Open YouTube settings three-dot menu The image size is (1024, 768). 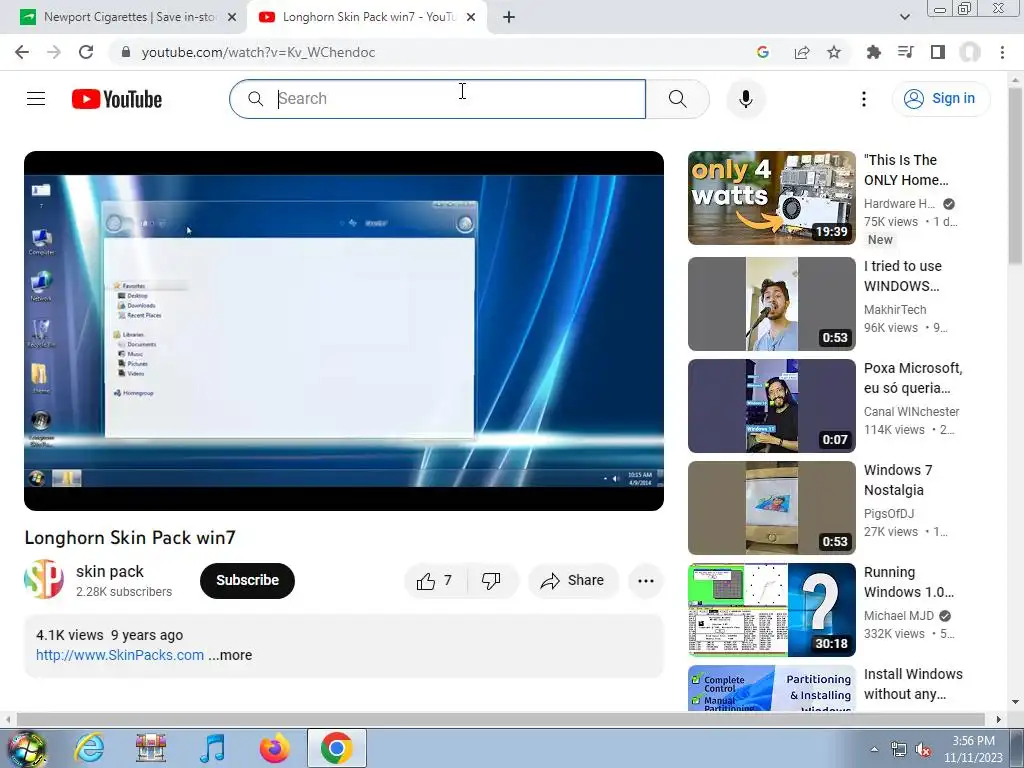pos(863,99)
